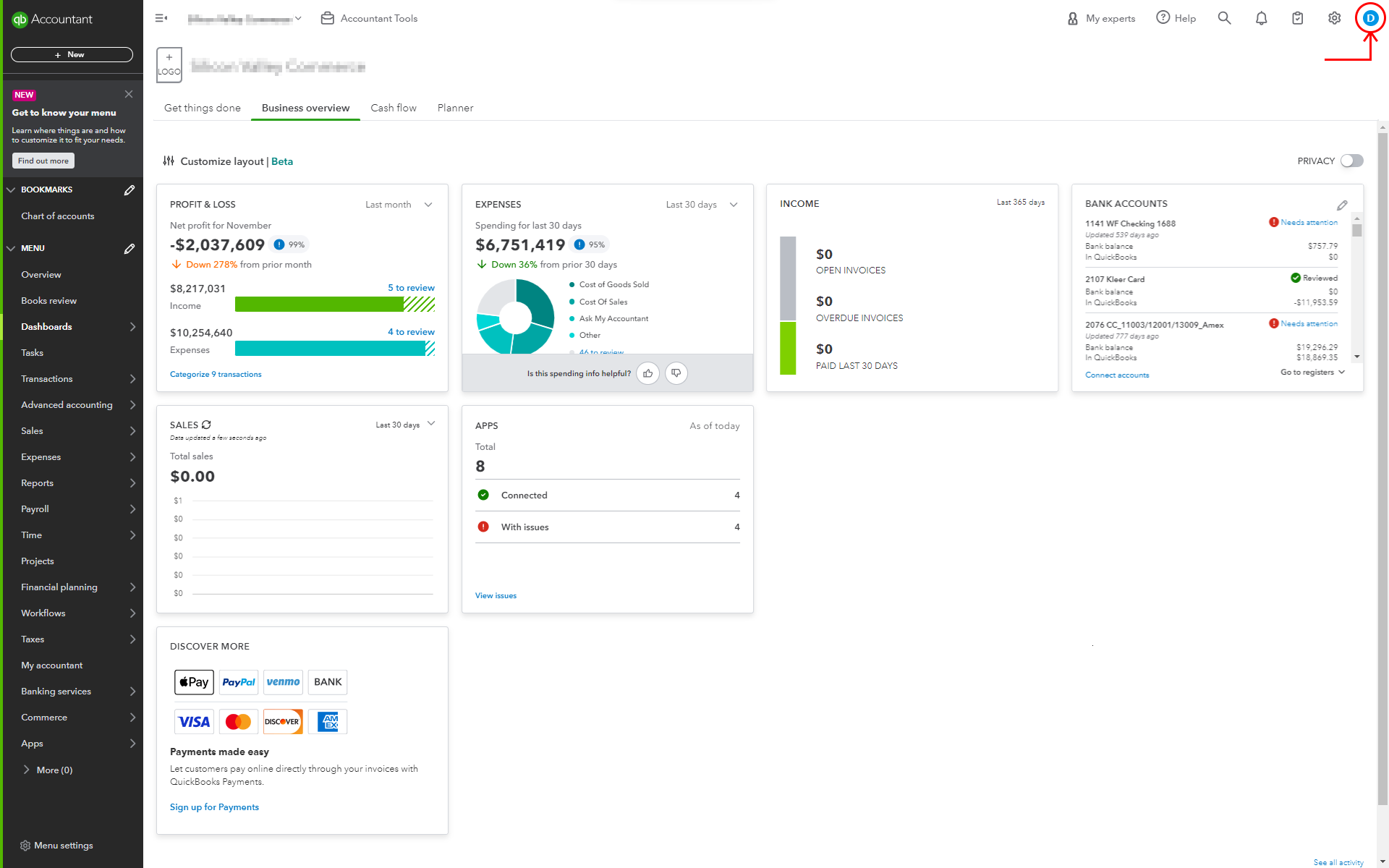
Task: Click Connect accounts link
Action: tap(1117, 375)
